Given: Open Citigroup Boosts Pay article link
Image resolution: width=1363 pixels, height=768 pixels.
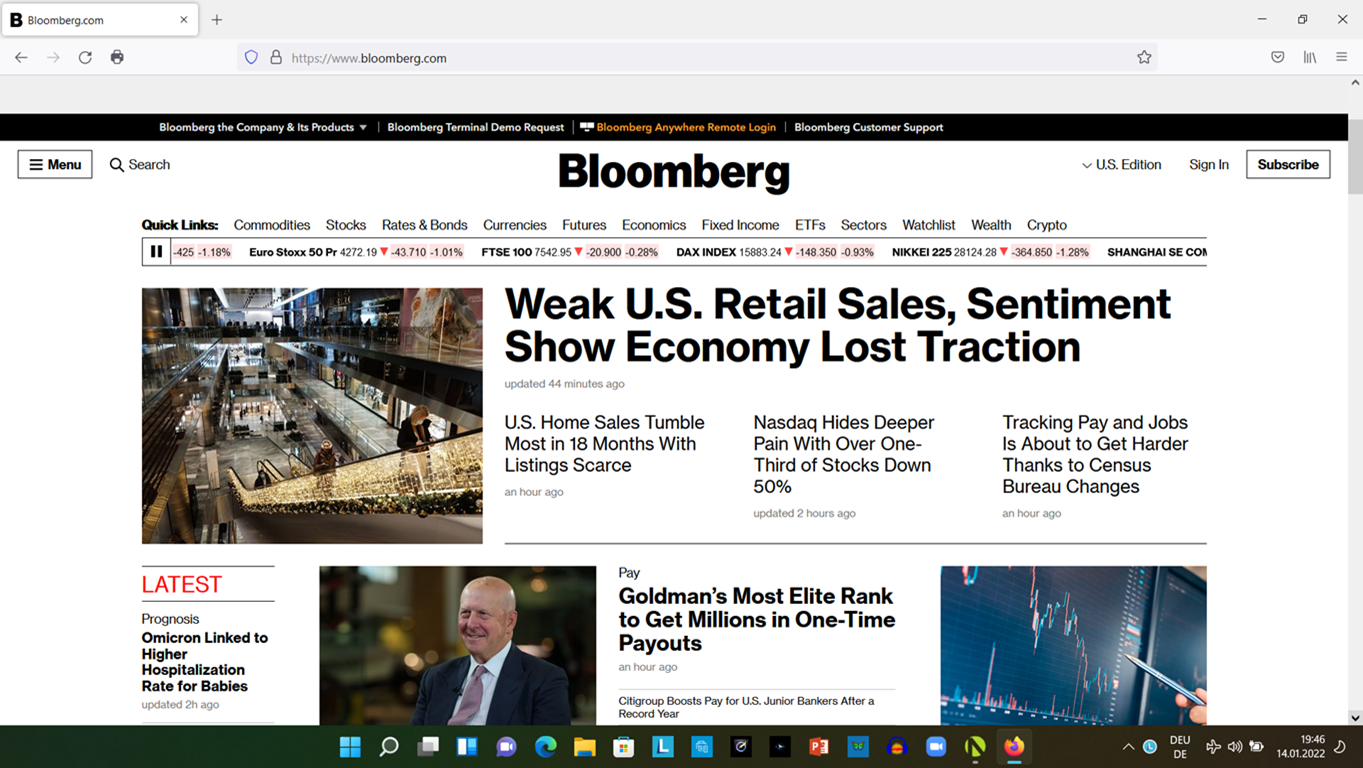Looking at the screenshot, I should 746,707.
